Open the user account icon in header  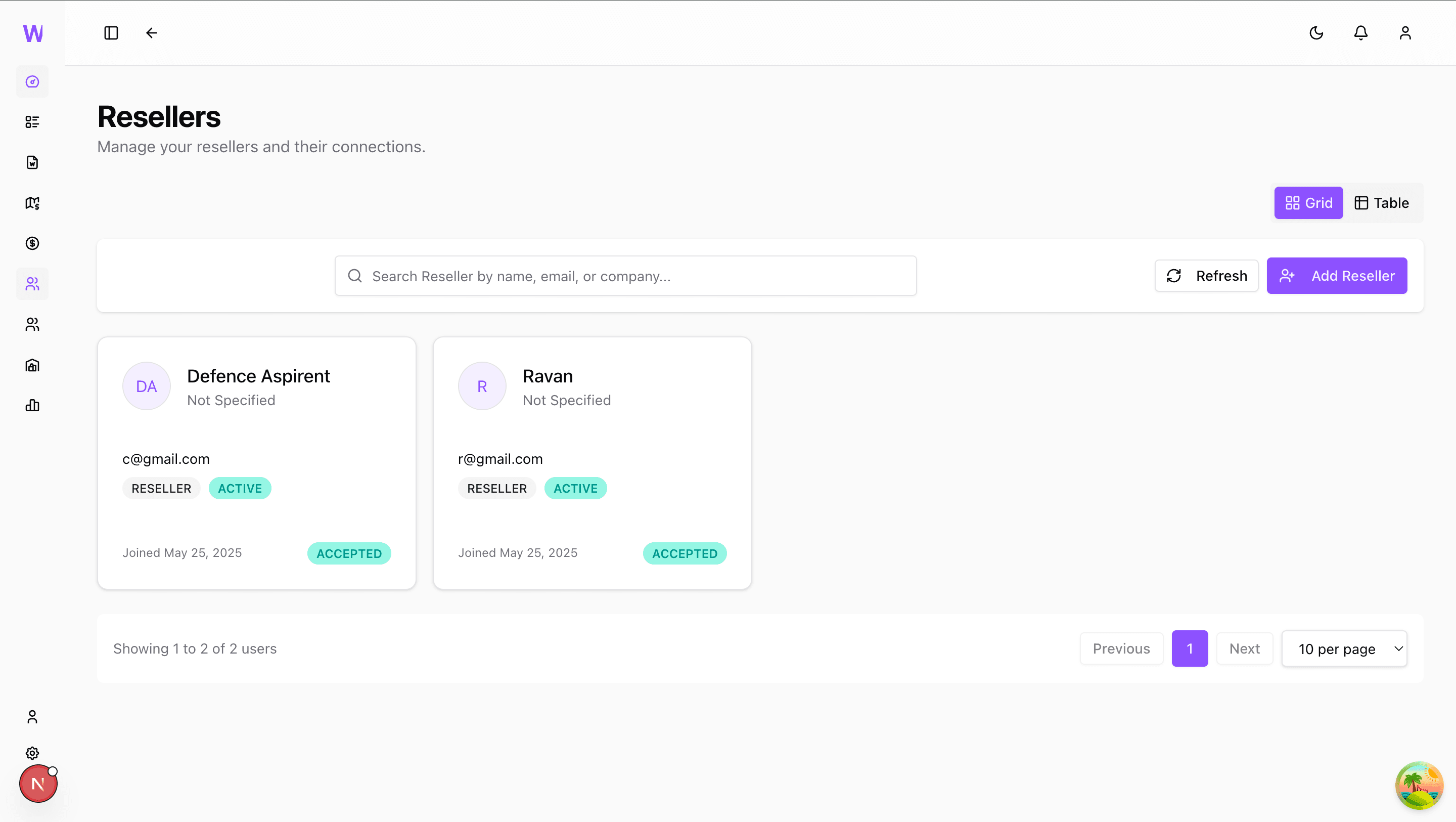click(x=1405, y=33)
